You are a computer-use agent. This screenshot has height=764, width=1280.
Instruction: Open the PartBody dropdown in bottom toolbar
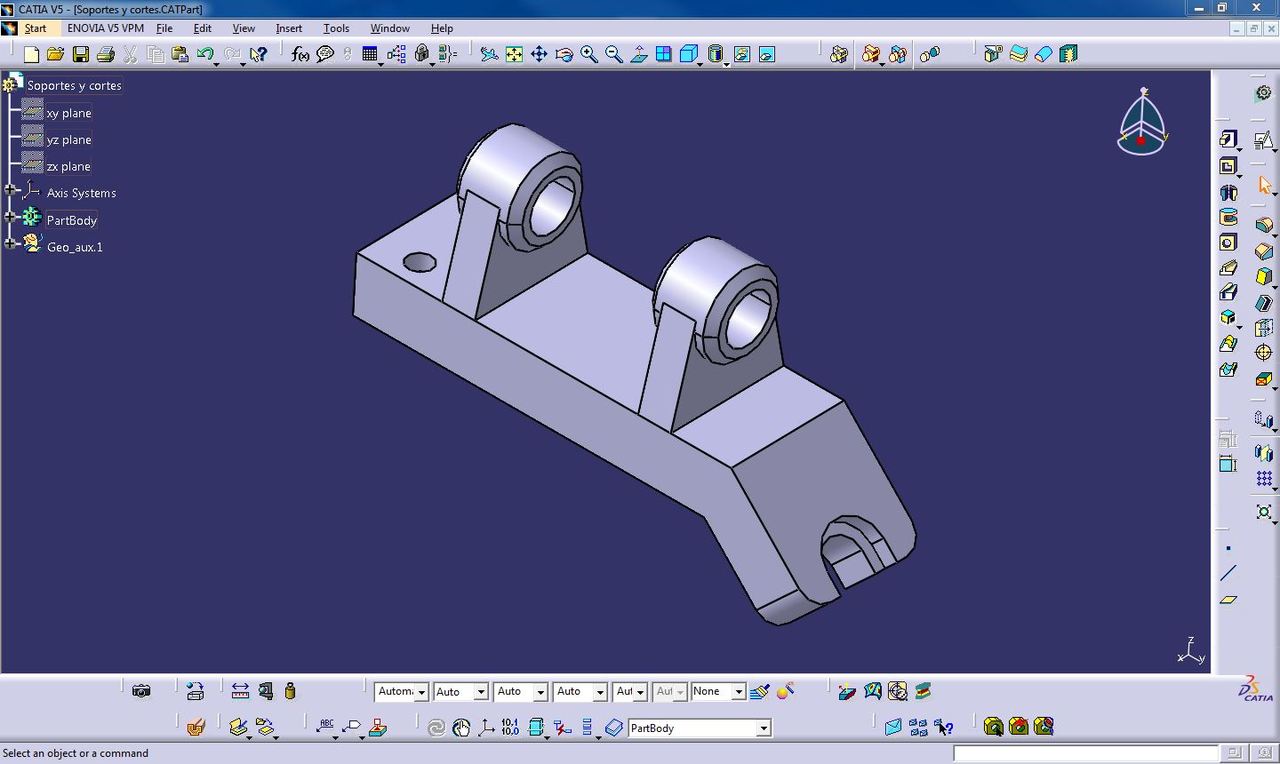coord(763,728)
